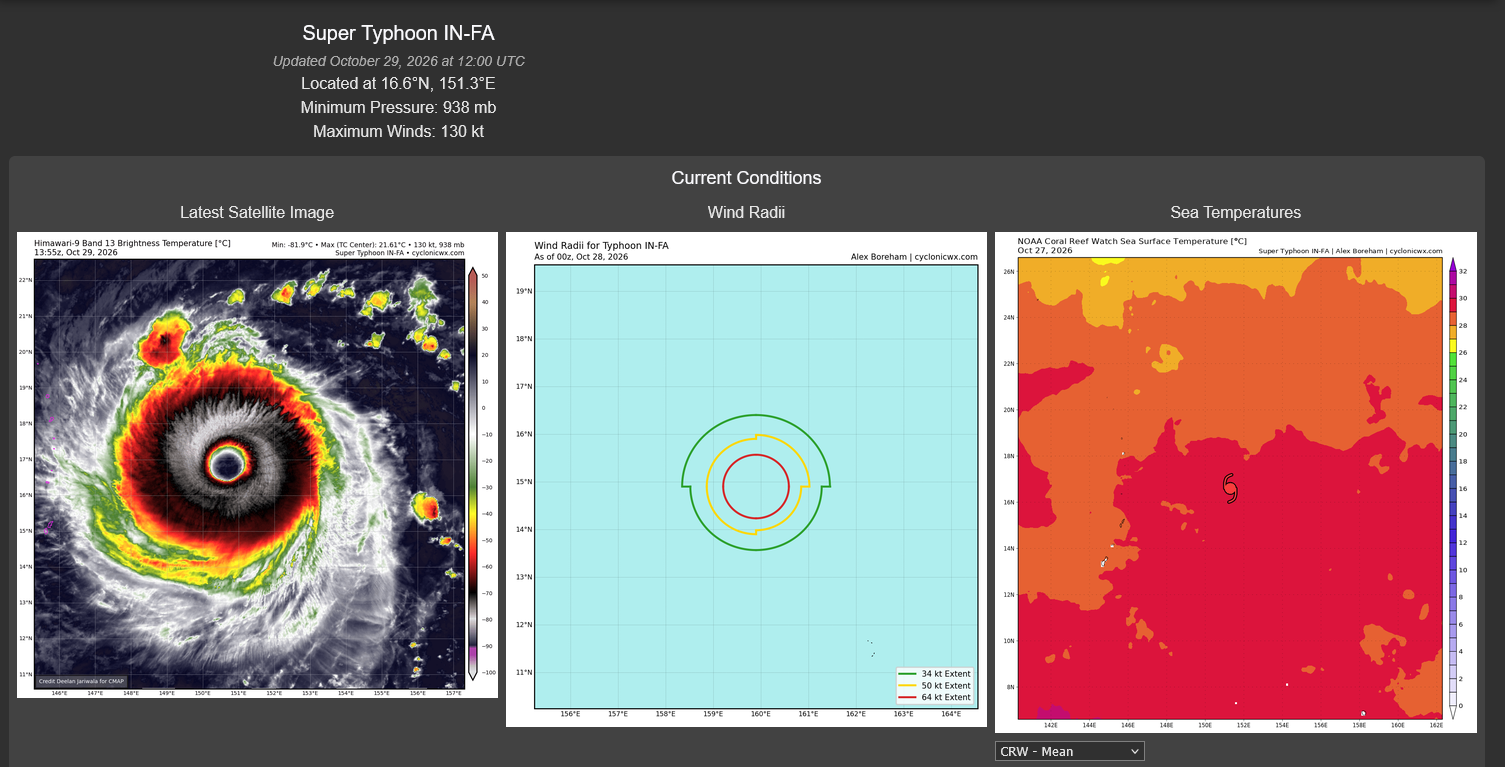Click the Super Typhoon IN-FA title
Image resolution: width=1505 pixels, height=767 pixels.
pos(398,34)
